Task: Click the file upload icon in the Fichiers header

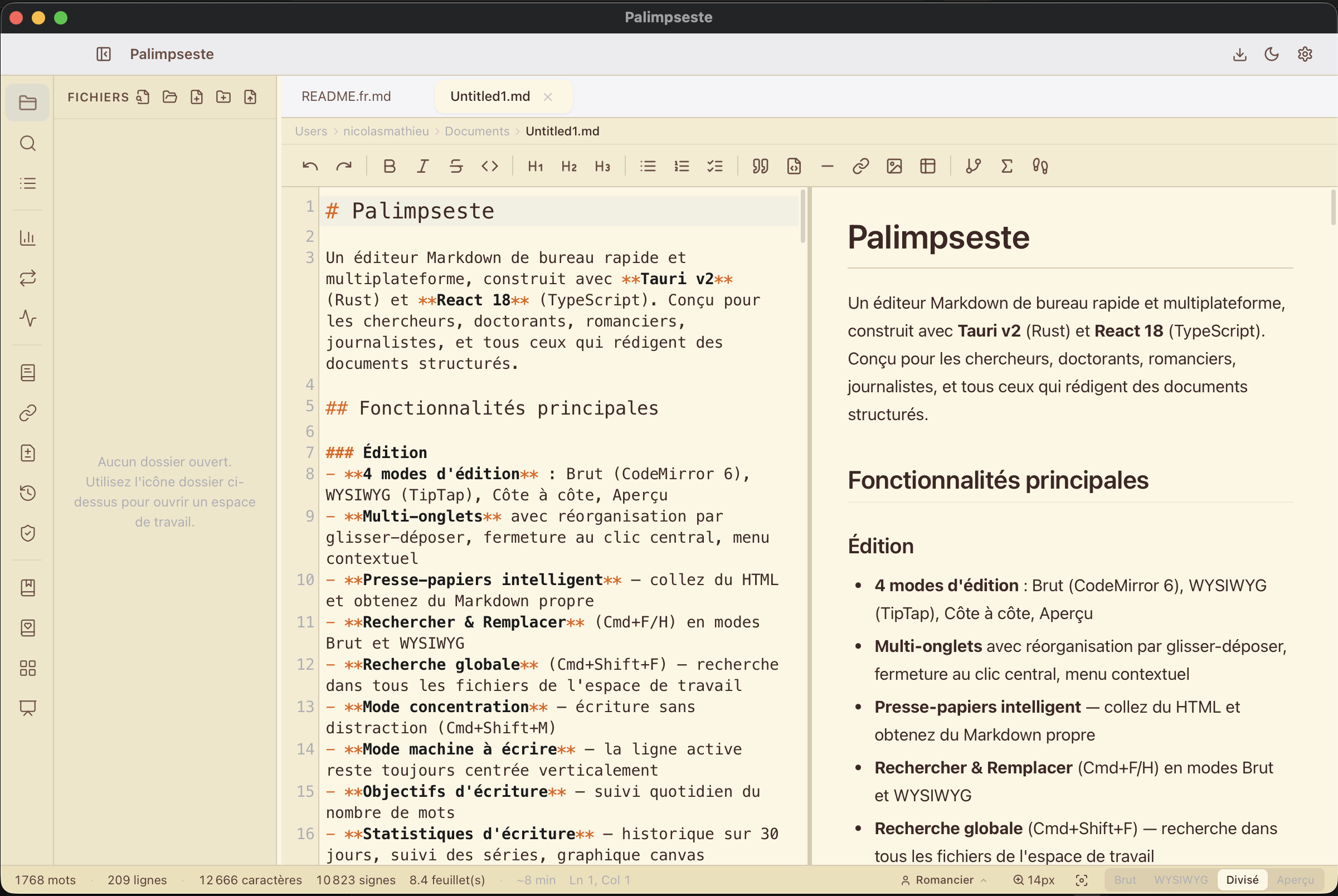Action: pyautogui.click(x=250, y=97)
